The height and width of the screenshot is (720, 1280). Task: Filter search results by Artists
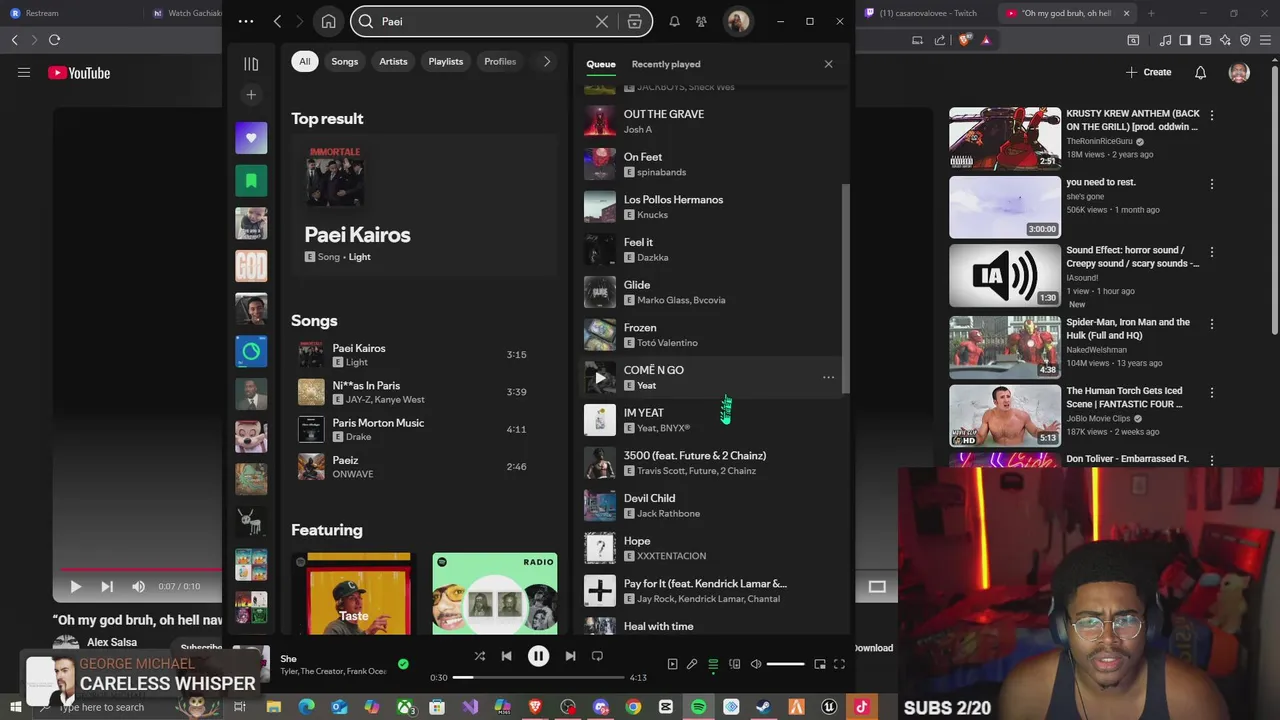coord(393,62)
